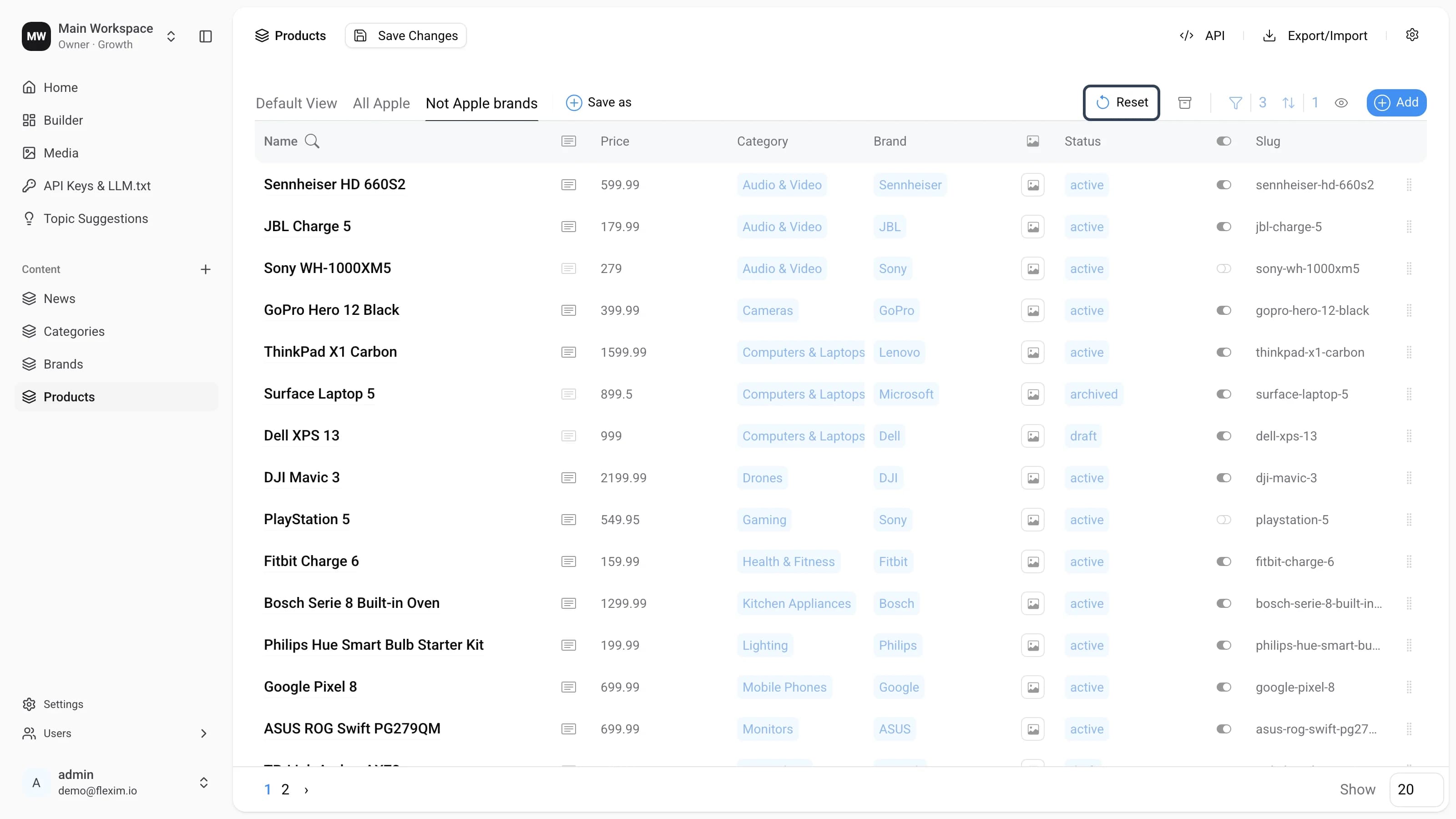Toggle the sidebar collapse icon
Image resolution: width=1456 pixels, height=819 pixels.
point(206,36)
